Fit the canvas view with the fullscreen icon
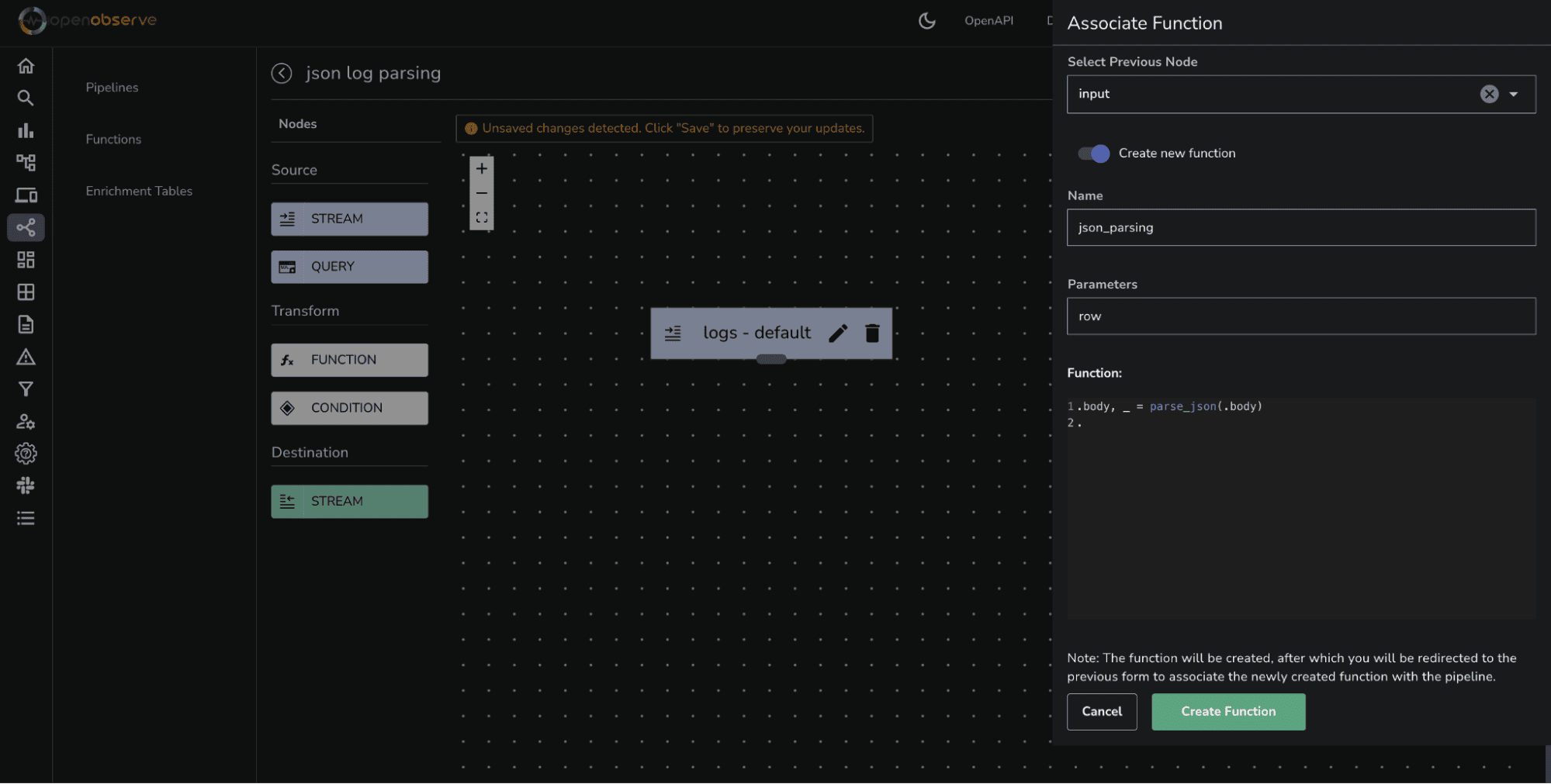This screenshot has width=1551, height=784. point(482,218)
